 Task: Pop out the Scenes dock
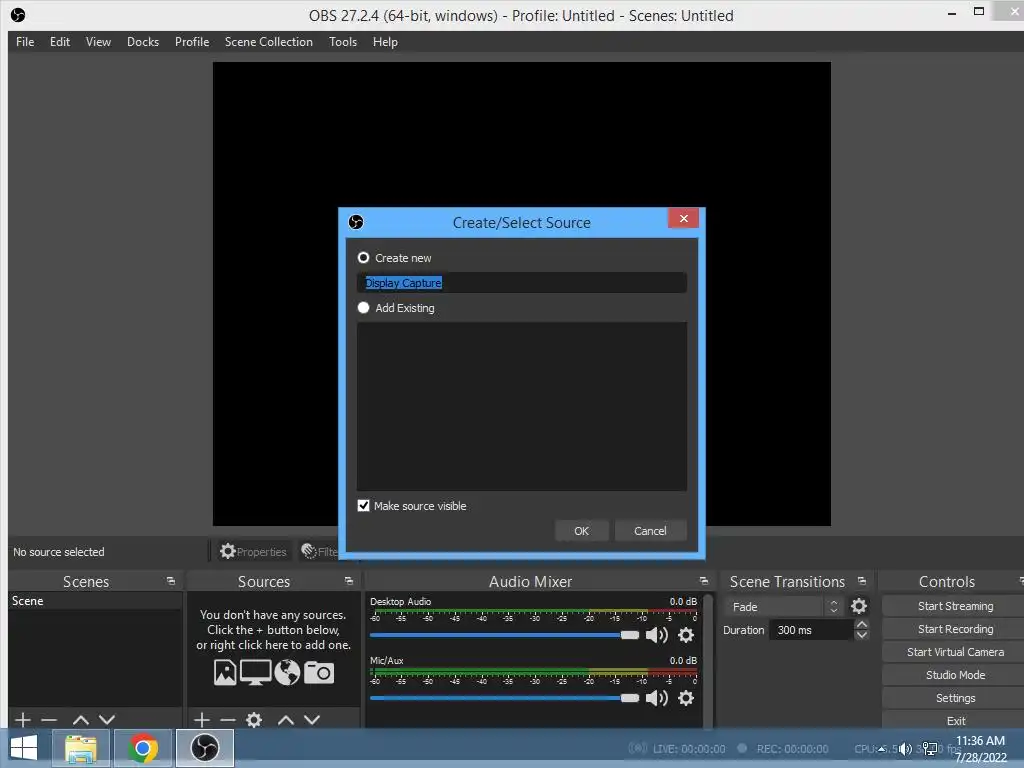171,581
